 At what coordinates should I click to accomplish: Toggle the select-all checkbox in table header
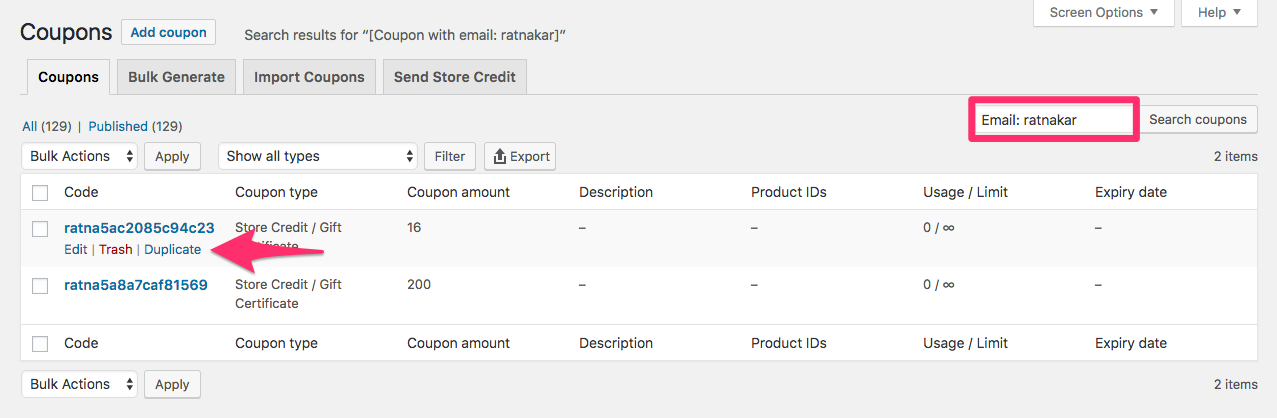[40, 193]
